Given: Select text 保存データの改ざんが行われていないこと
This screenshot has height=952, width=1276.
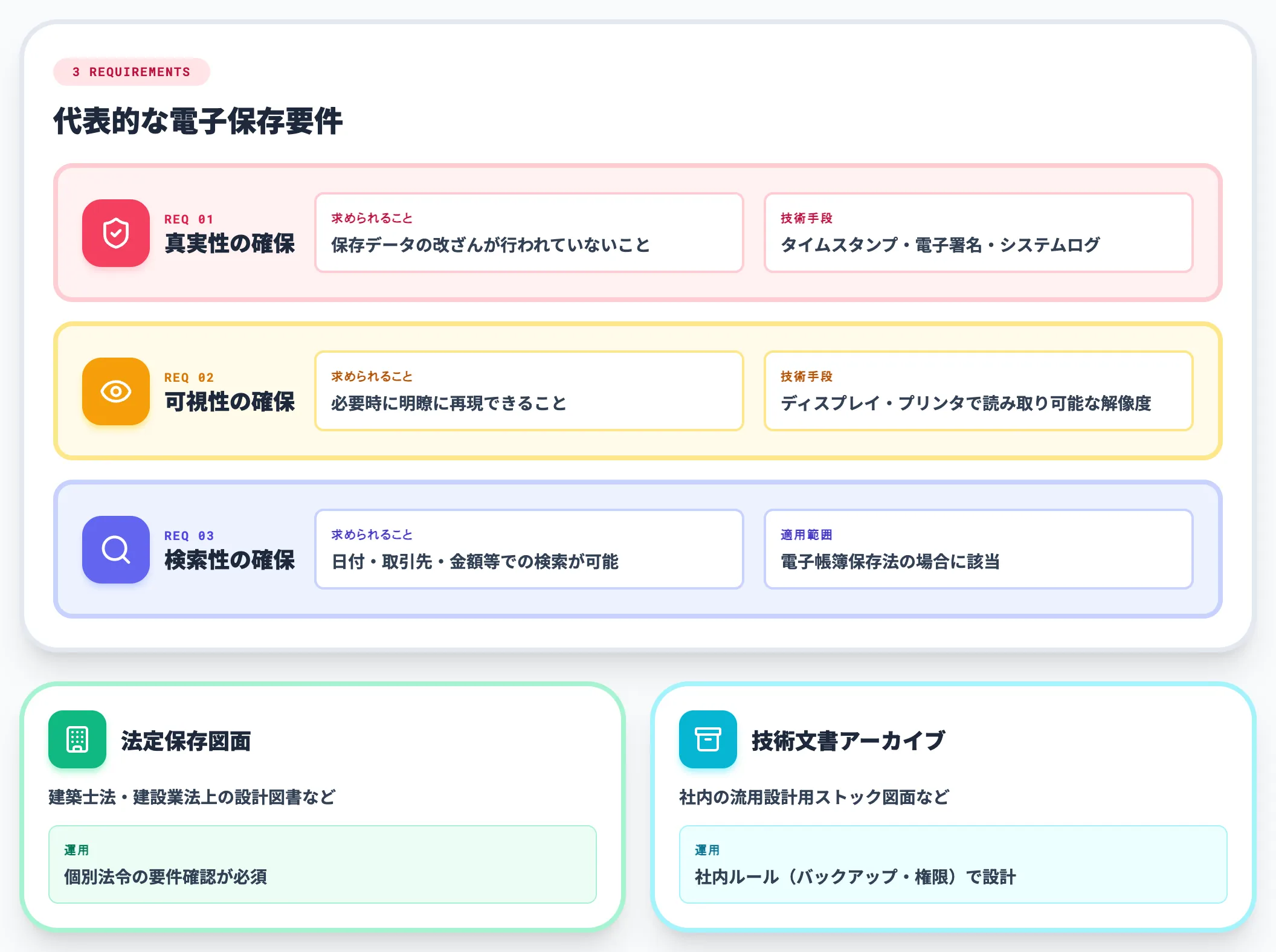Looking at the screenshot, I should pyautogui.click(x=491, y=245).
